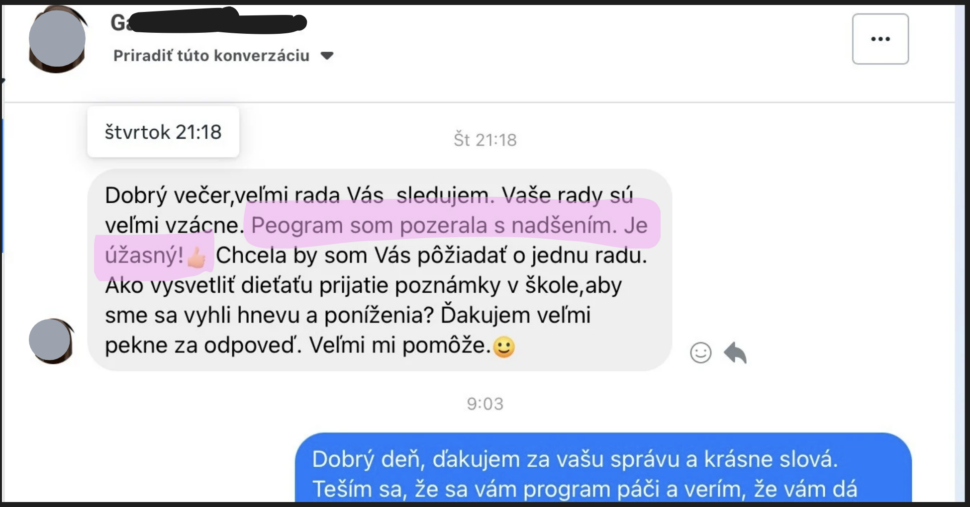This screenshot has height=507, width=970.
Task: Click the reply arrow icon next to message
Action: coord(735,352)
